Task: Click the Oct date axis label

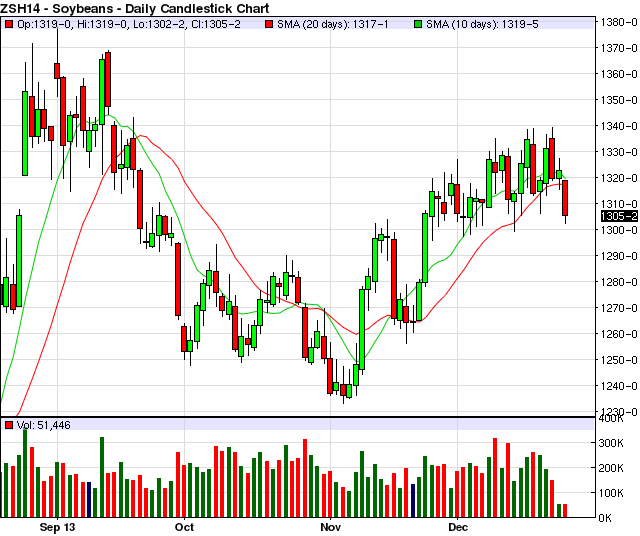Action: coord(184,527)
